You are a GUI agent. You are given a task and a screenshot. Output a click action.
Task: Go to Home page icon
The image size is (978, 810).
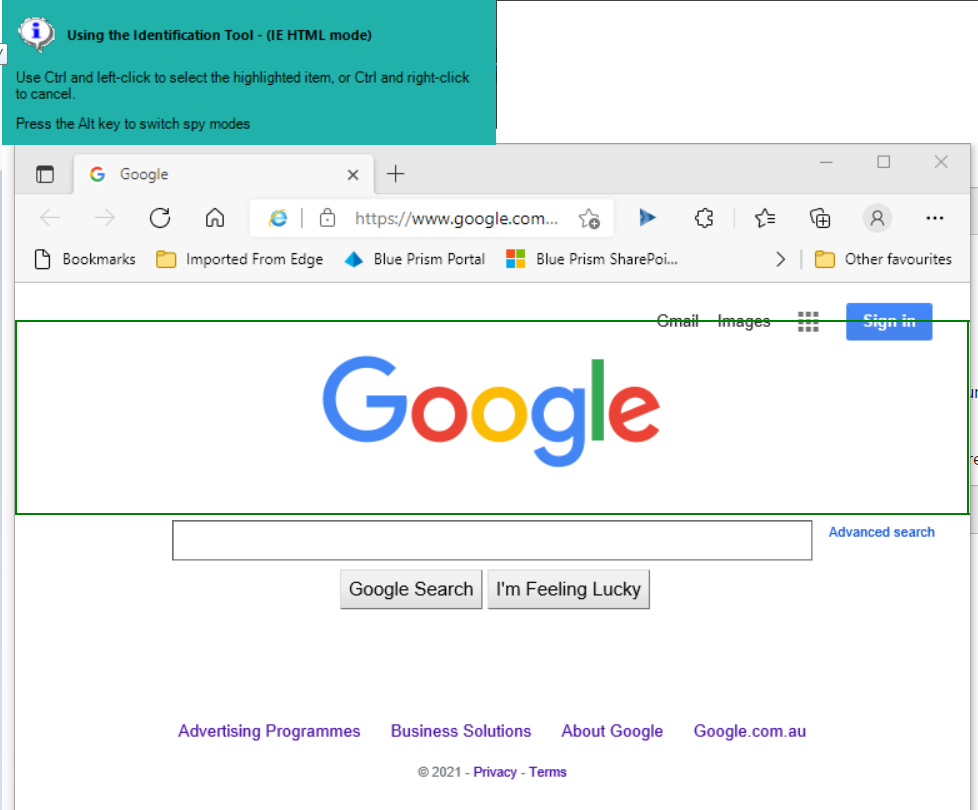pyautogui.click(x=215, y=218)
